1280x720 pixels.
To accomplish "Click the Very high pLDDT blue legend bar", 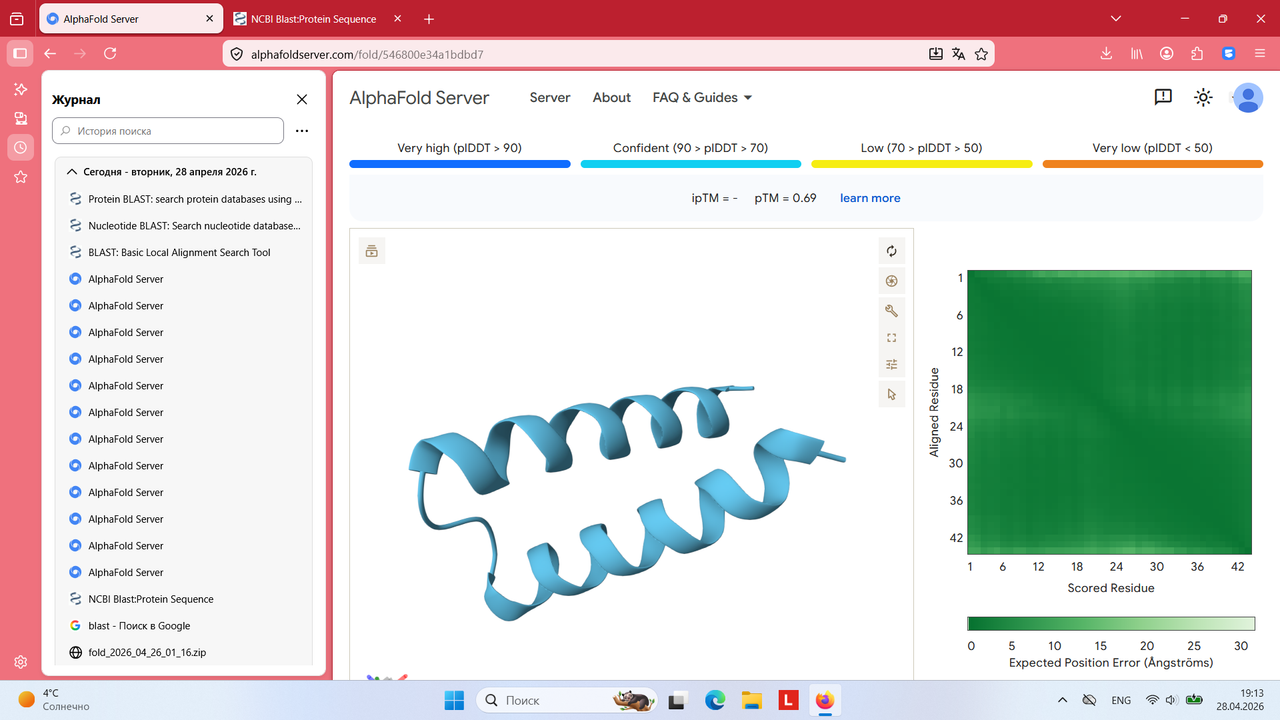I will click(x=460, y=164).
